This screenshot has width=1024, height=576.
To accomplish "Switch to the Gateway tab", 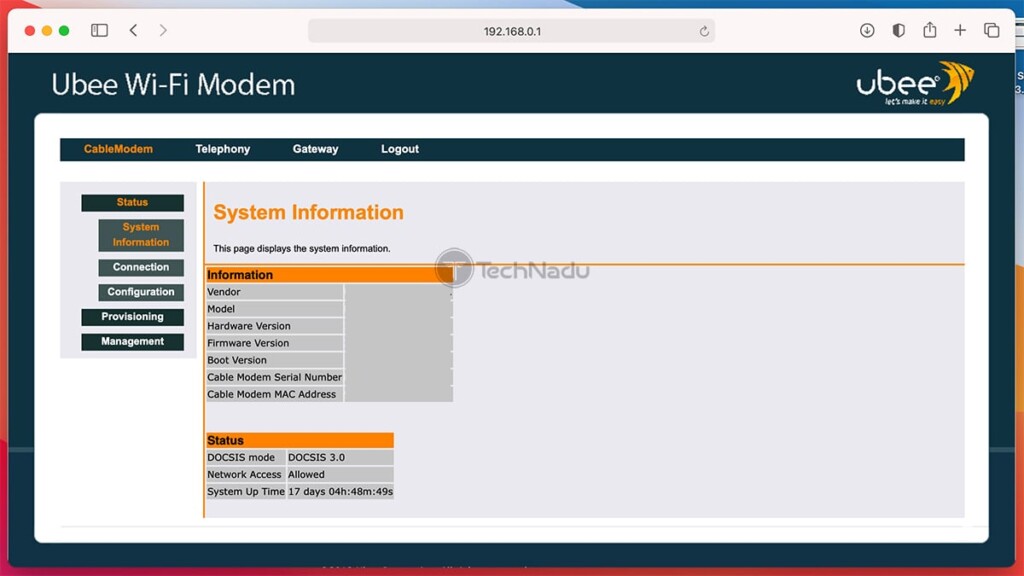I will click(x=315, y=149).
